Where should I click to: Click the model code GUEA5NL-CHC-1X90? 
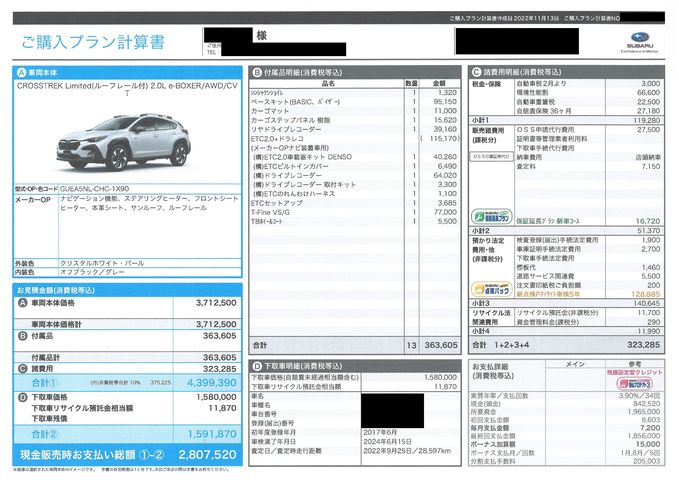point(94,189)
